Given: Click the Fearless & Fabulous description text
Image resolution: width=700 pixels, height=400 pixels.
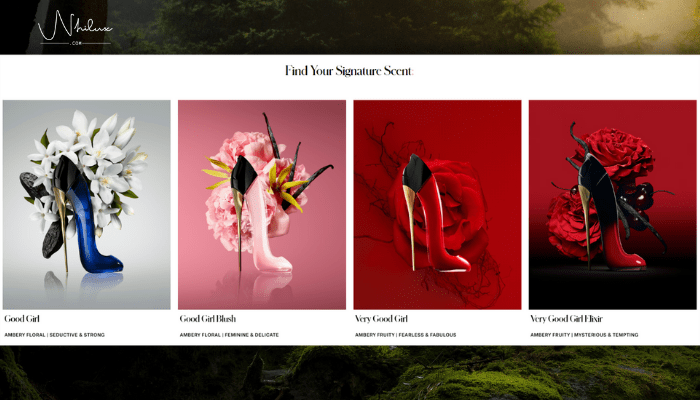Looking at the screenshot, I should pos(427,335).
